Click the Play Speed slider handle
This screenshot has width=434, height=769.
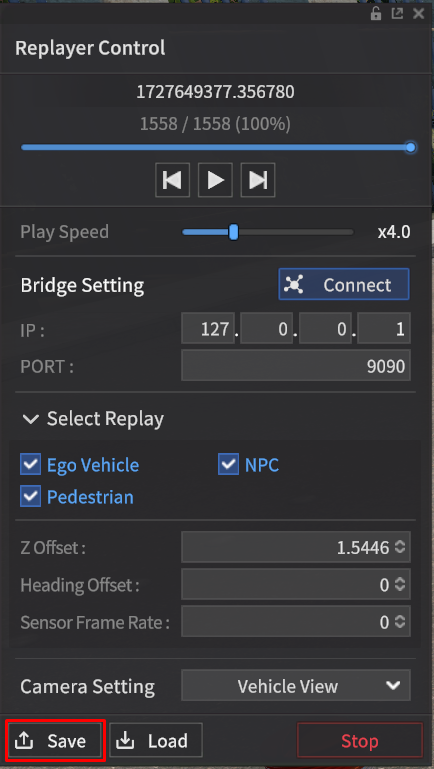point(234,232)
